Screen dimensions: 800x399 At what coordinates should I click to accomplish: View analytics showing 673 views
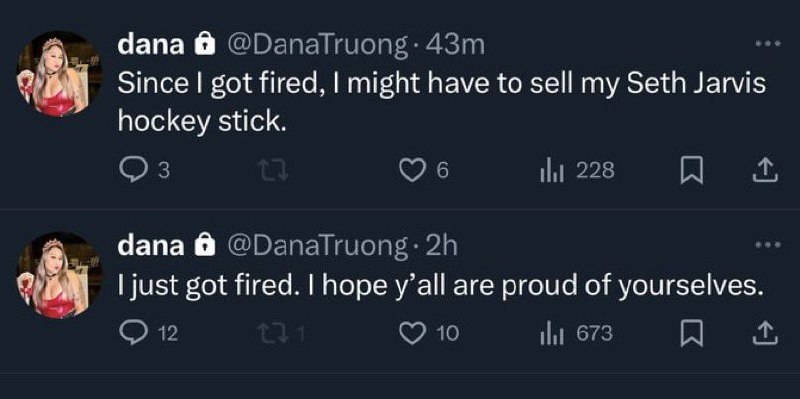click(x=576, y=333)
